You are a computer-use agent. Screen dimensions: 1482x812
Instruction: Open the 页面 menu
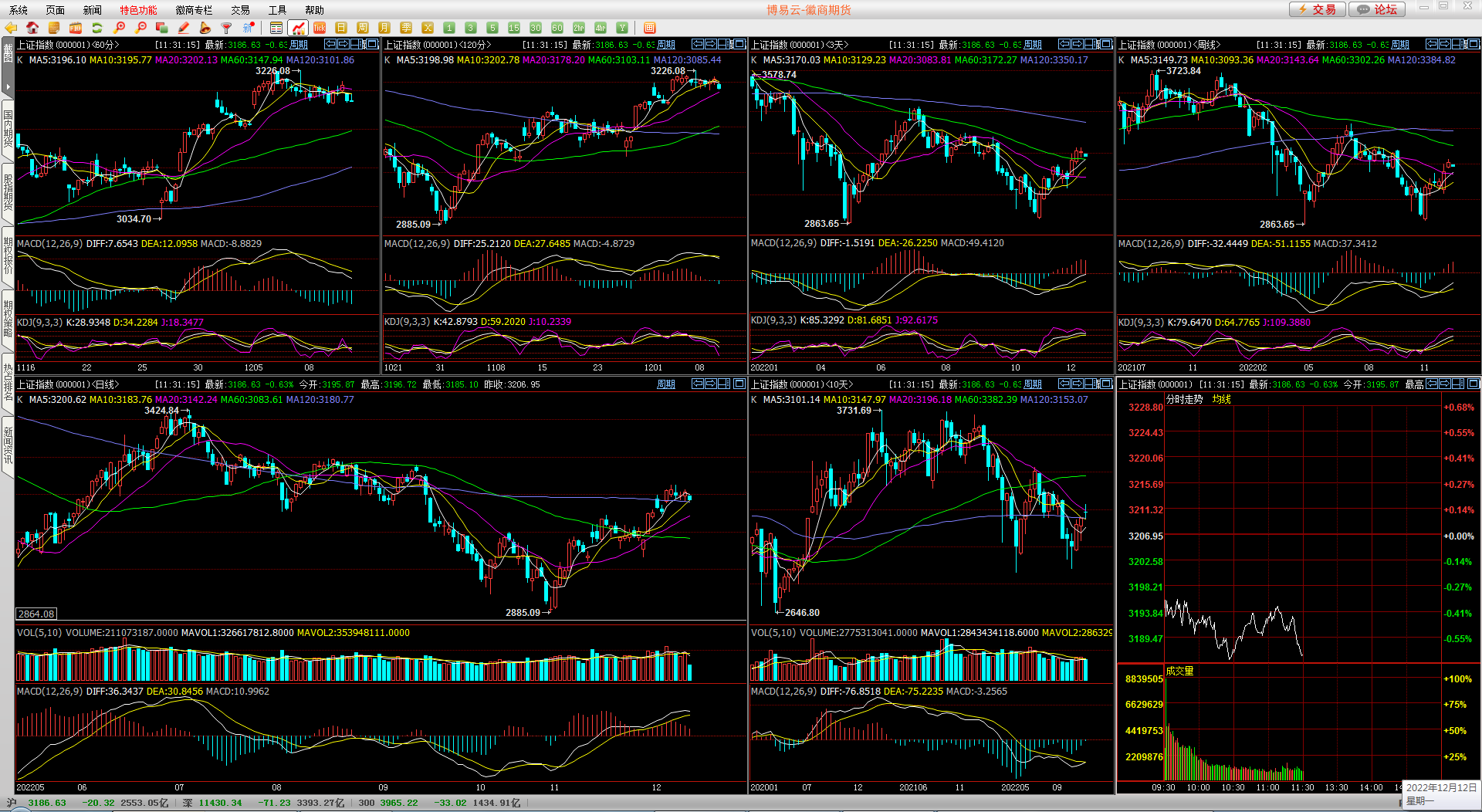pyautogui.click(x=56, y=10)
